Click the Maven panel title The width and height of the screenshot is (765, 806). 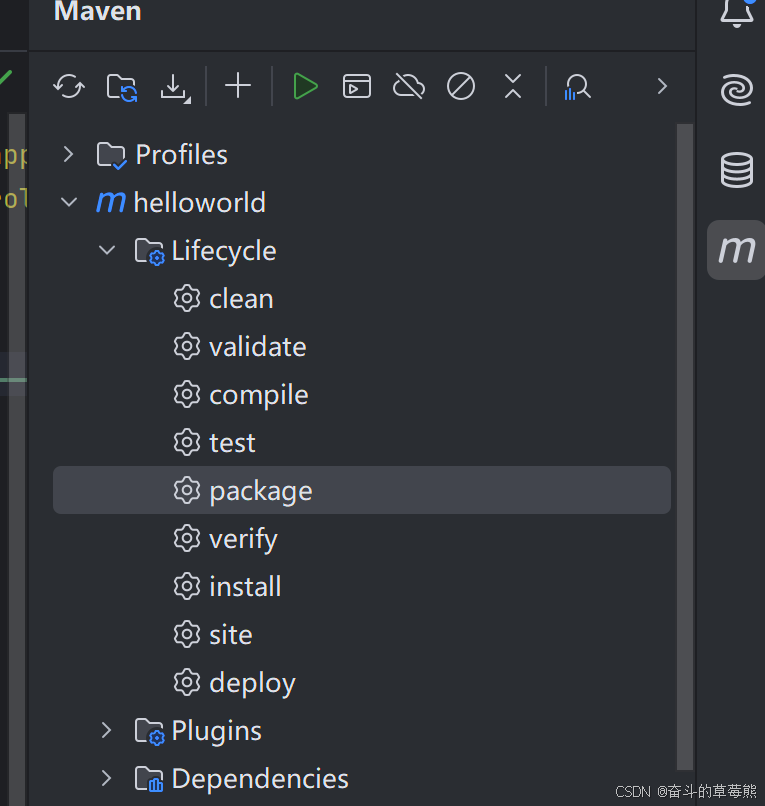pos(98,11)
